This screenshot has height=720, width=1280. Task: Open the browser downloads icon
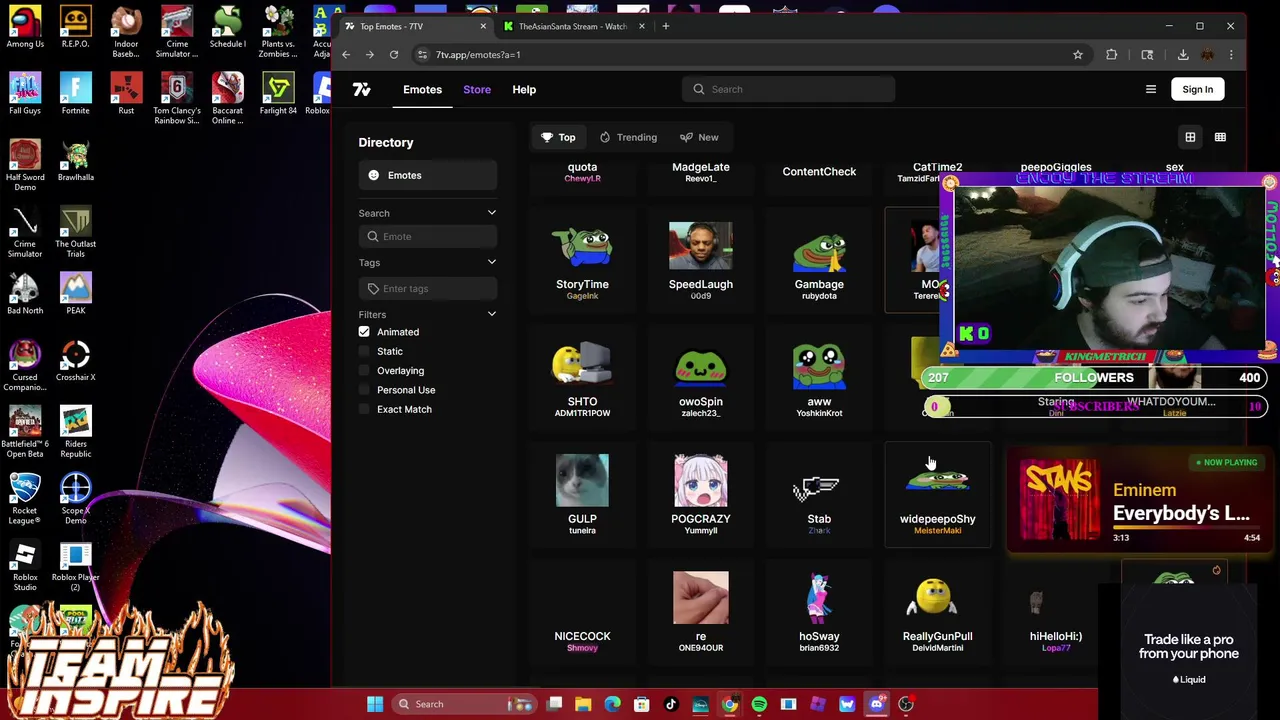tap(1183, 55)
